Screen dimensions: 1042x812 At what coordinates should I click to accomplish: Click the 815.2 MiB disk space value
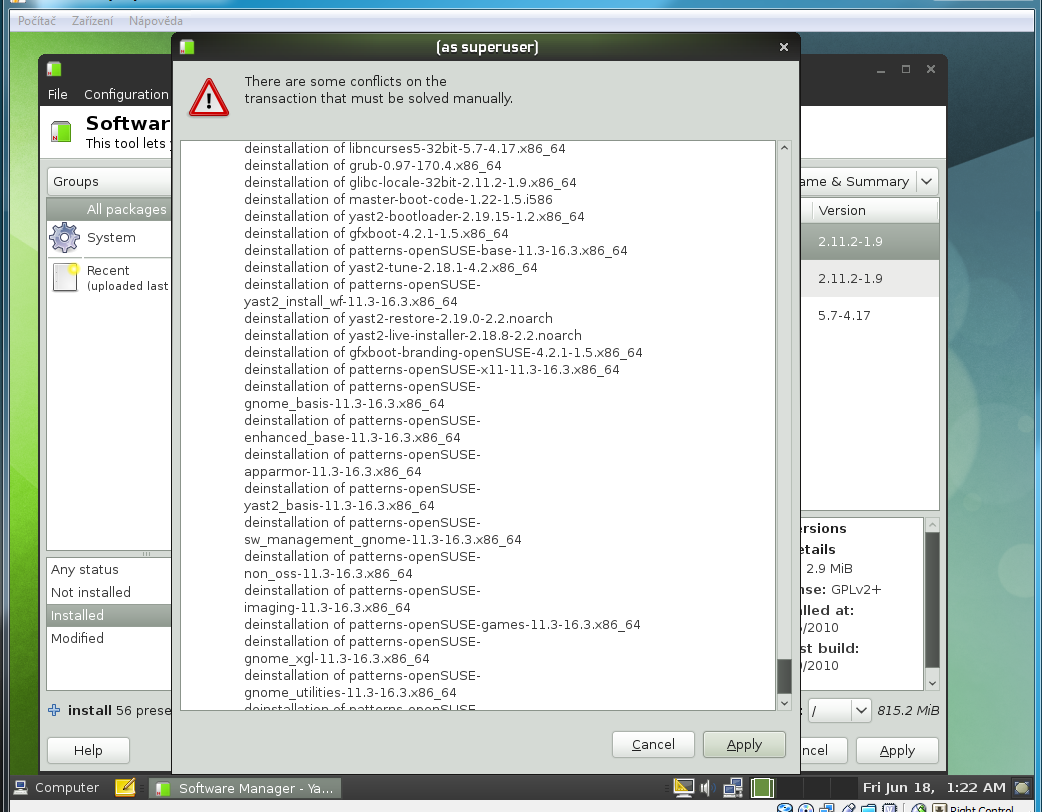[x=908, y=710]
